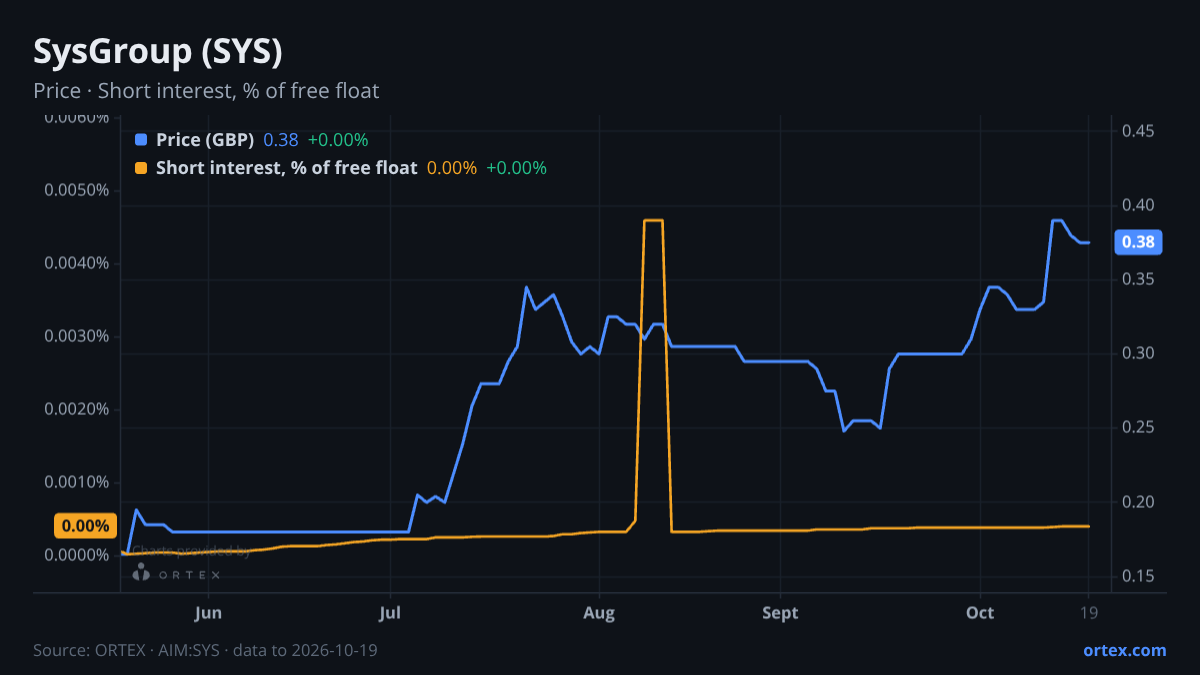The height and width of the screenshot is (675, 1200).
Task: Click the 0.15 right axis value
Action: 1138,575
